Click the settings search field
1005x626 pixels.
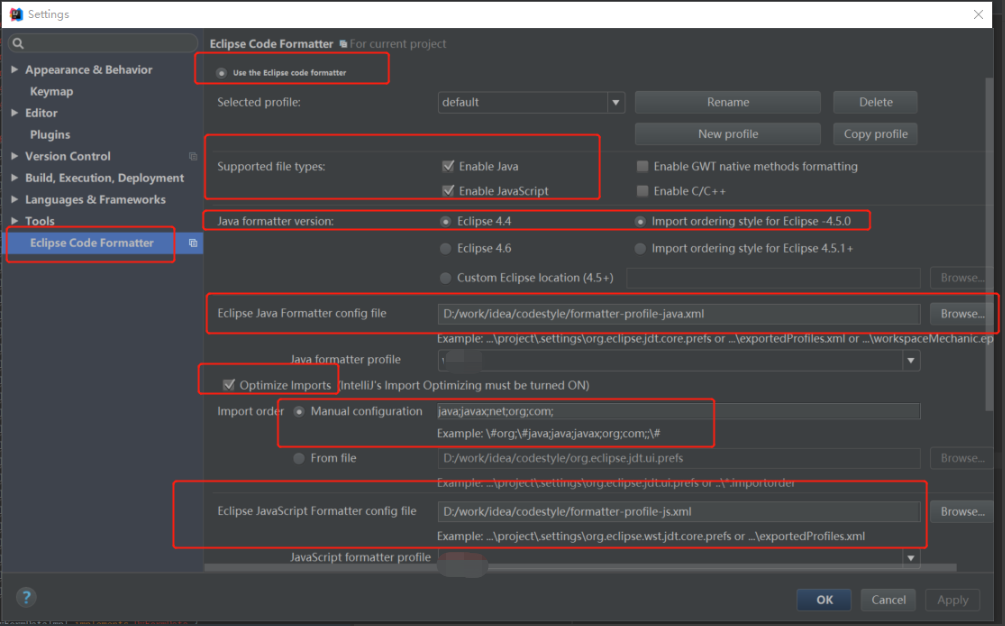pyautogui.click(x=103, y=44)
